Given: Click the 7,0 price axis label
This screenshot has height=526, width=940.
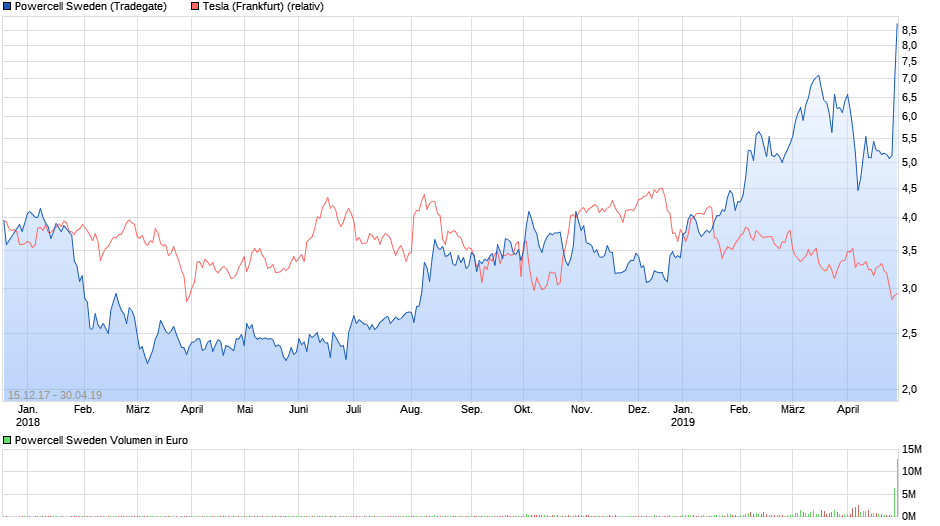Looking at the screenshot, I should click(x=909, y=79).
